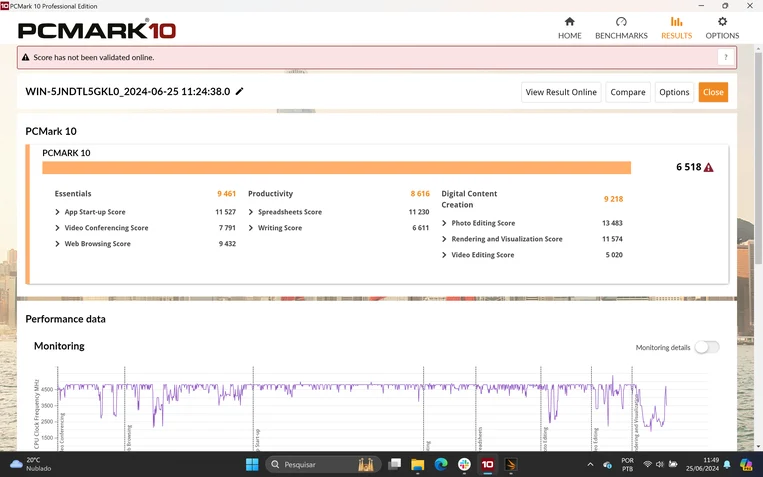This screenshot has width=763, height=477.
Task: Click the warning triangle in the validation banner
Action: [x=25, y=57]
